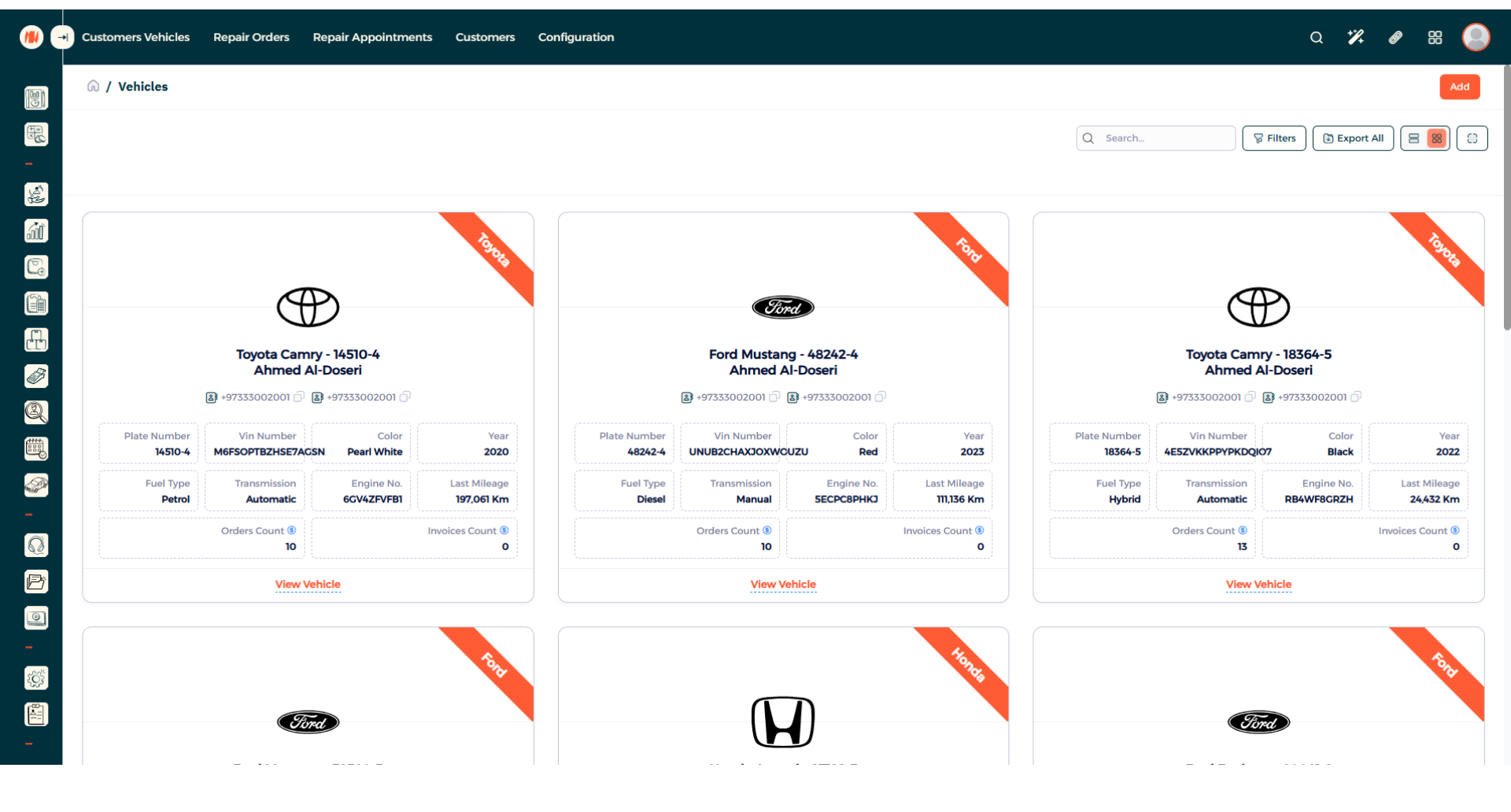1511x812 pixels.
Task: Open the magic wand tool in header
Action: 1355,37
